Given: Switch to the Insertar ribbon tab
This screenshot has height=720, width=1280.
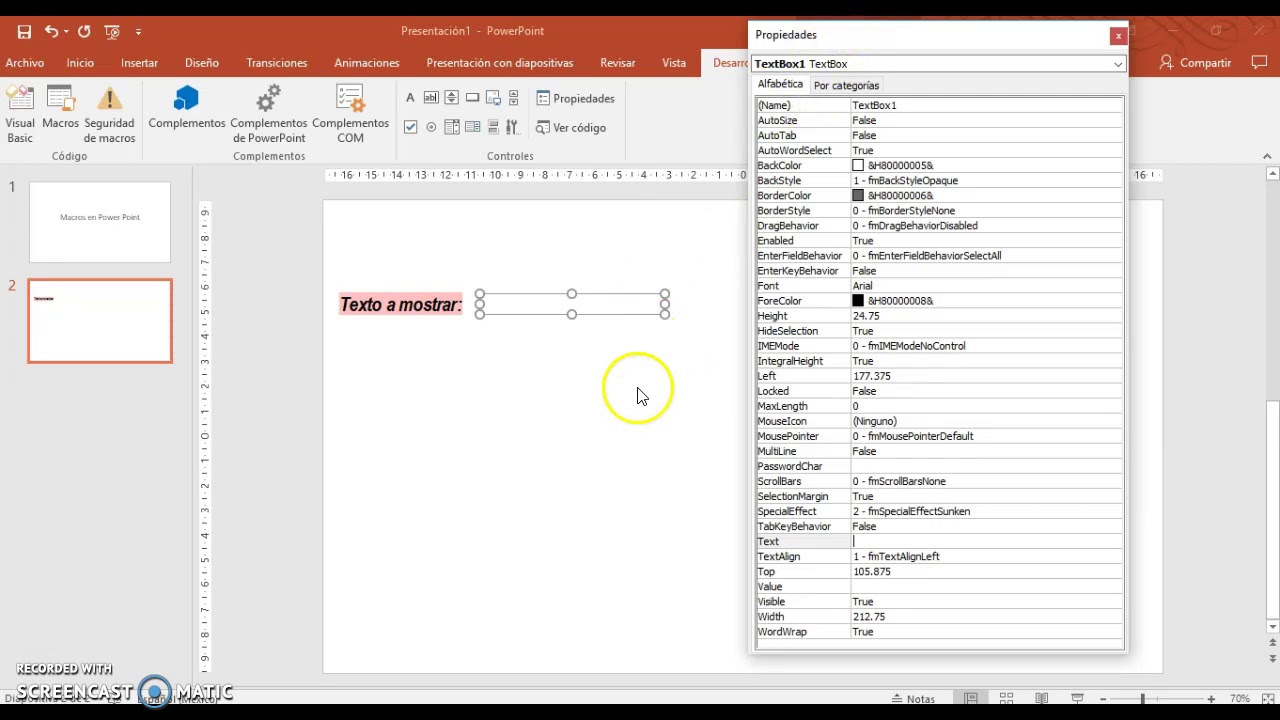Looking at the screenshot, I should tap(139, 63).
